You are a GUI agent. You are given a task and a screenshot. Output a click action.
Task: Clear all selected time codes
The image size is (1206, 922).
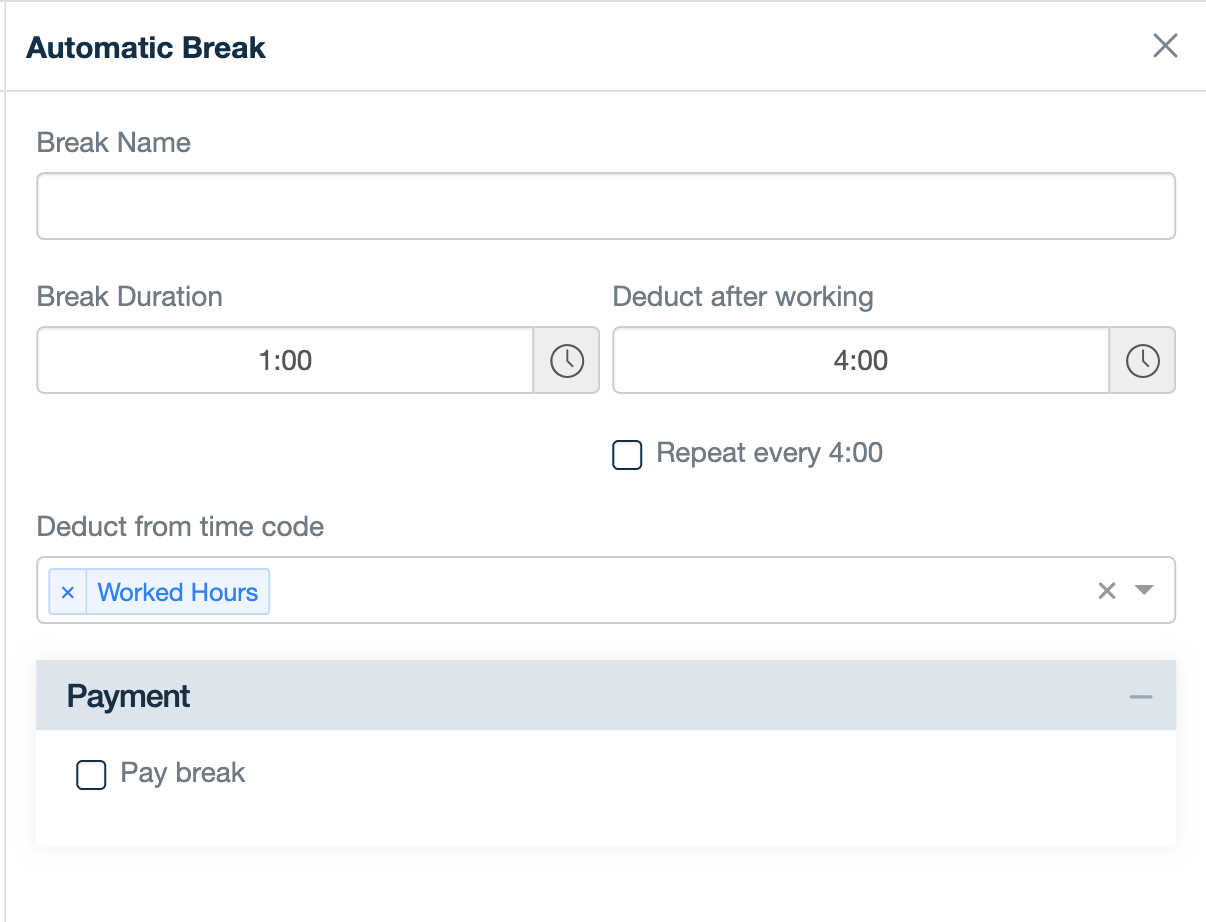tap(1106, 591)
